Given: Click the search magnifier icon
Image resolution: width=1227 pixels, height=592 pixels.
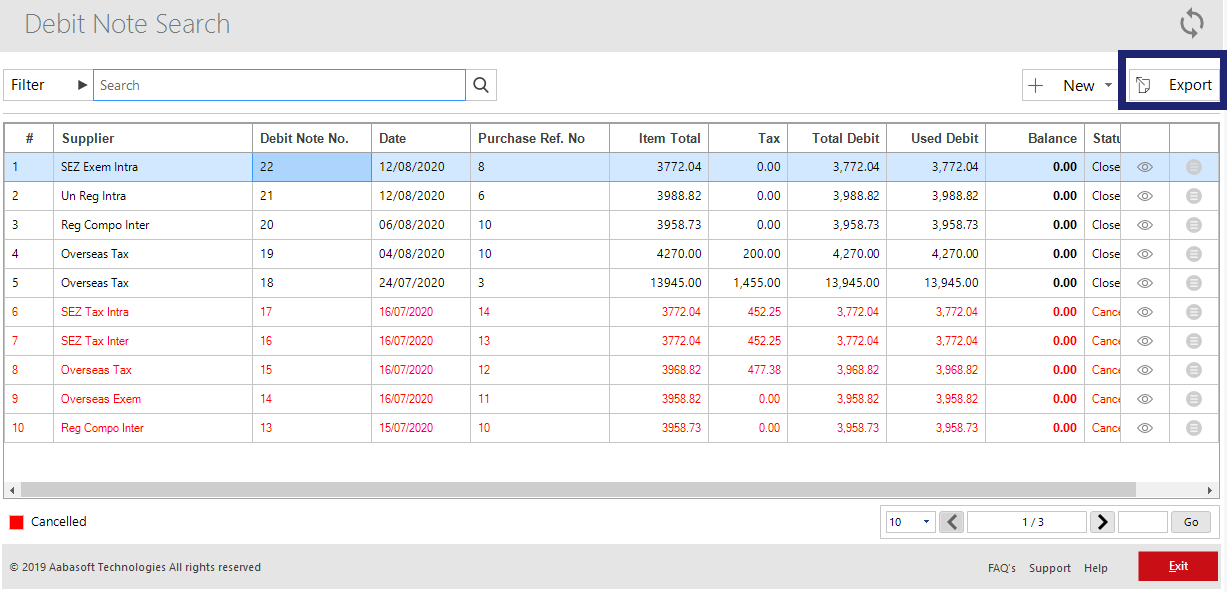Looking at the screenshot, I should click(x=480, y=84).
